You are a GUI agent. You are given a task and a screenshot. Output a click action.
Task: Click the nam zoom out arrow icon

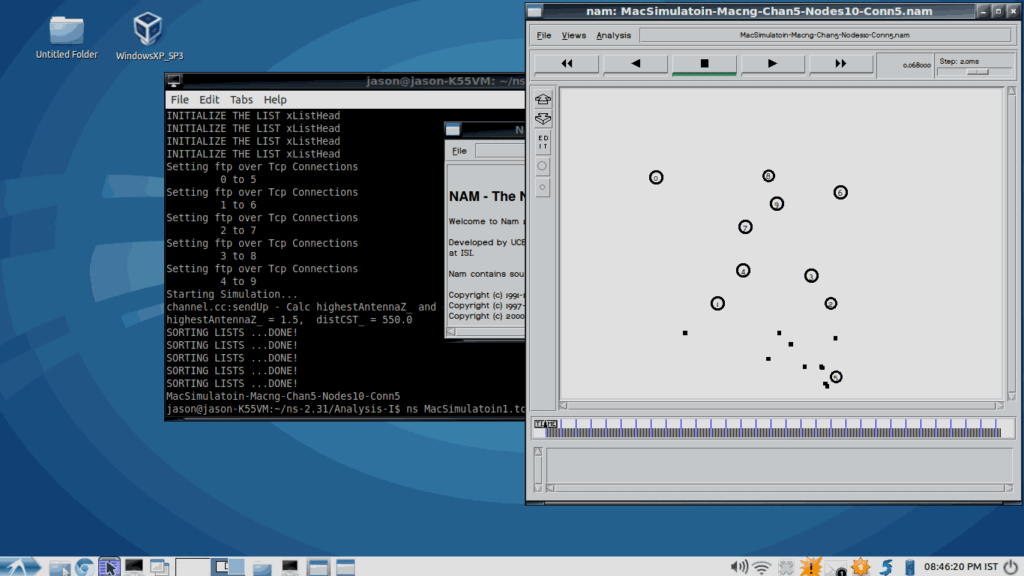(x=543, y=119)
